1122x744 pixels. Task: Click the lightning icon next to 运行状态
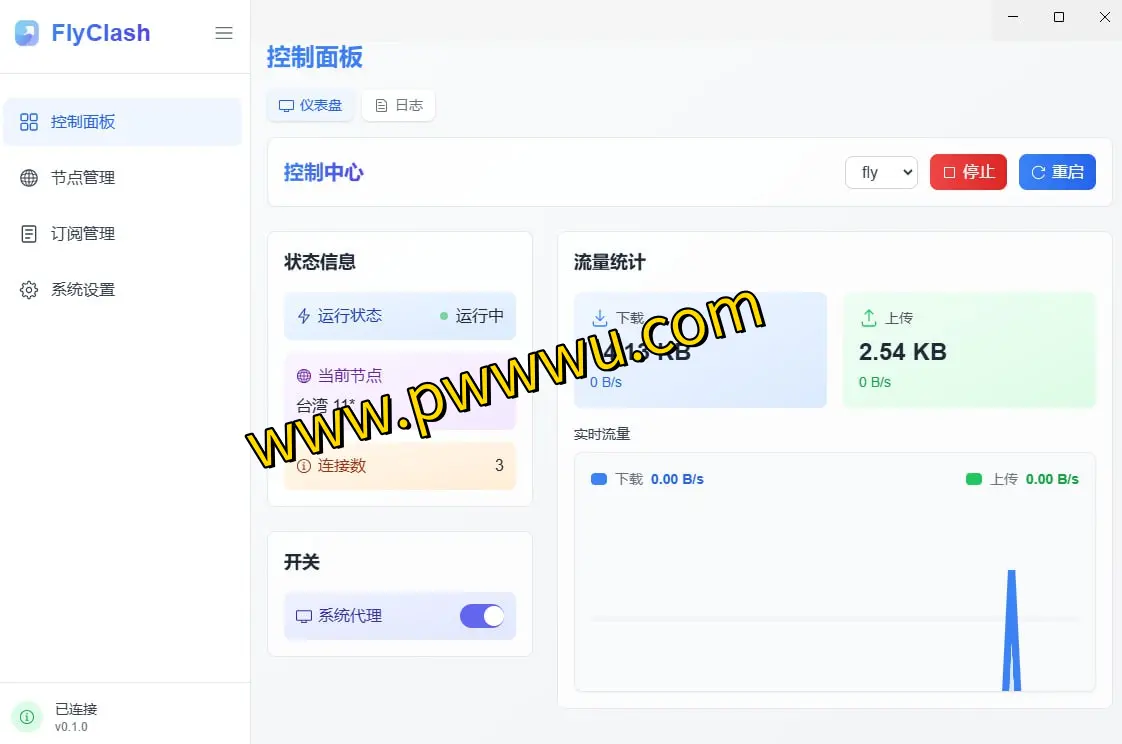click(304, 316)
